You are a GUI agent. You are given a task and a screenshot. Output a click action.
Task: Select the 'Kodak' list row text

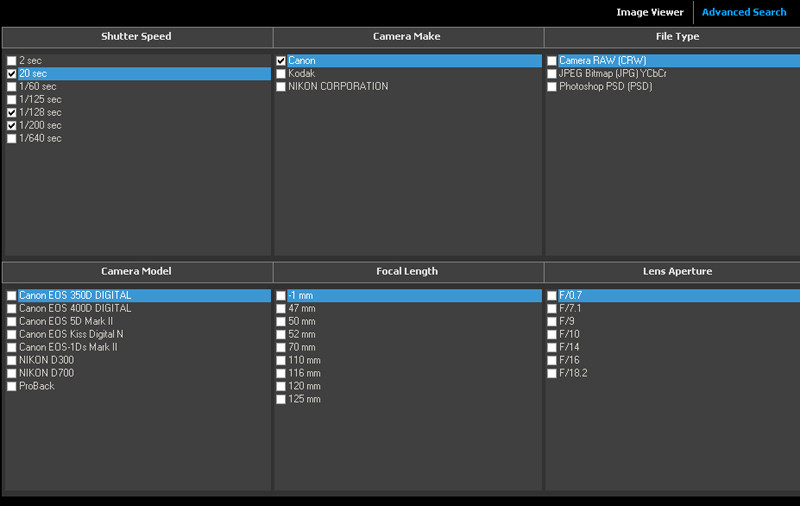pyautogui.click(x=302, y=73)
